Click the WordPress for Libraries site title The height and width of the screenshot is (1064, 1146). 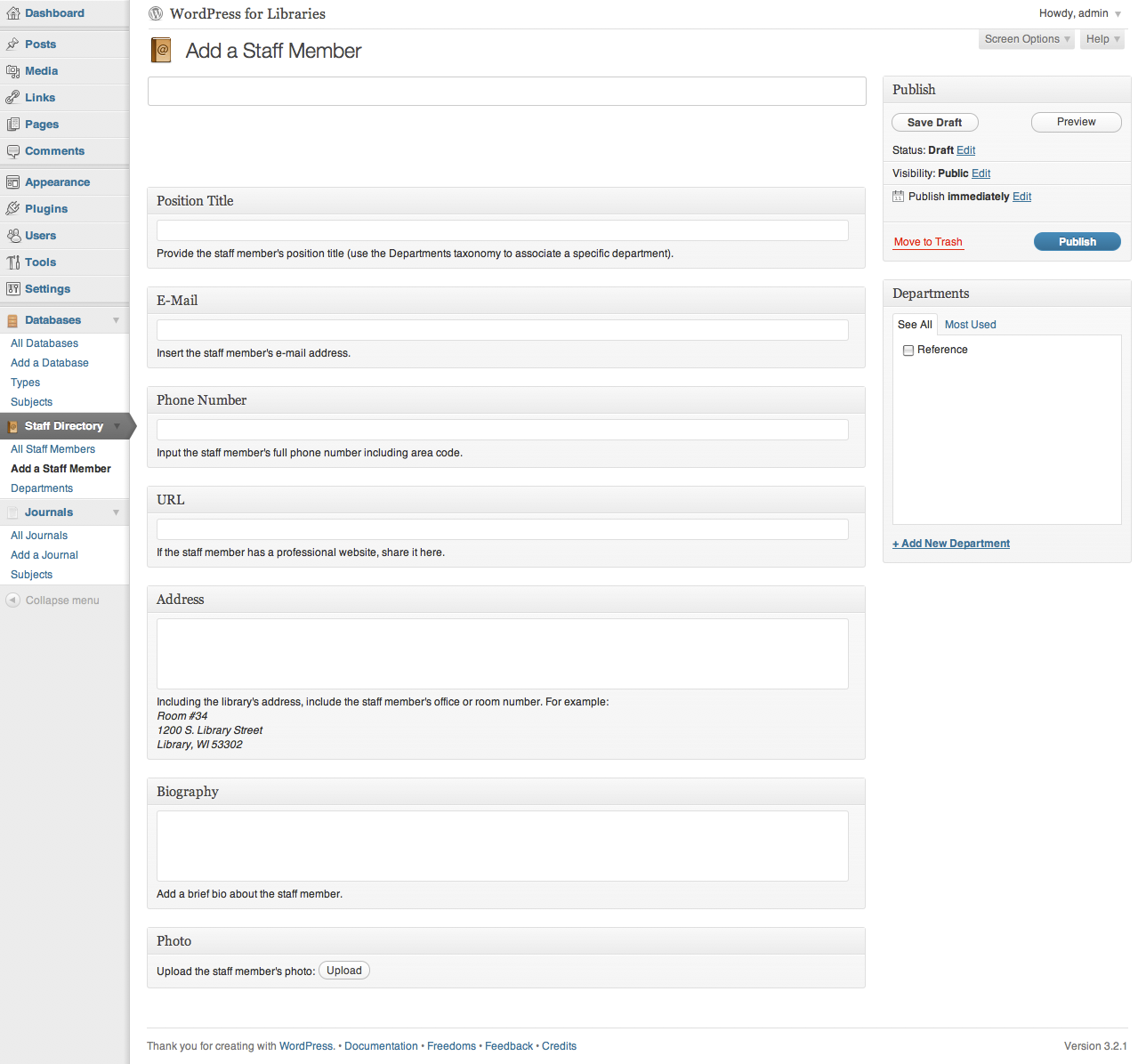pos(247,13)
